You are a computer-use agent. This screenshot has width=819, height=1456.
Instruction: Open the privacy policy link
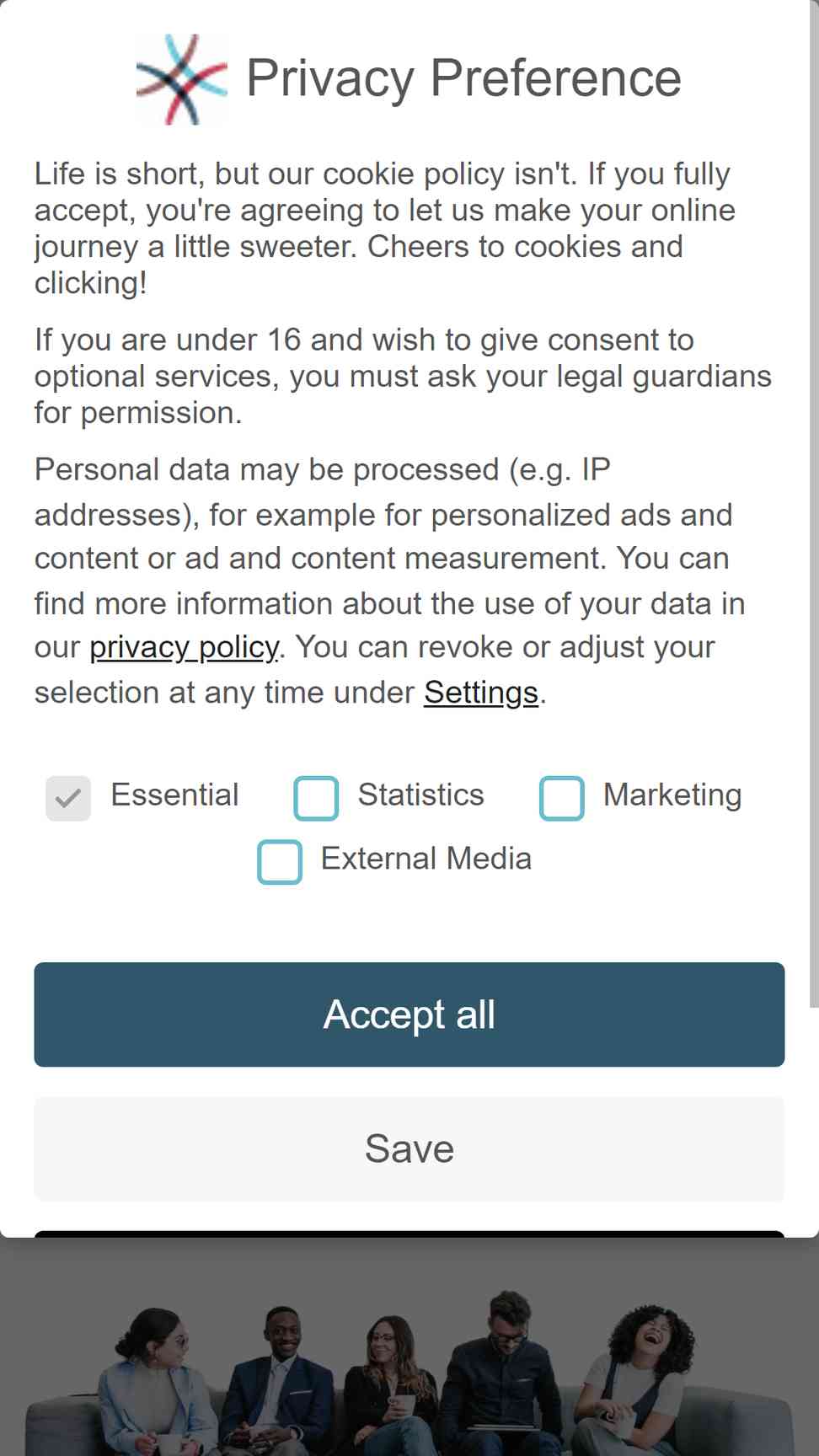click(x=184, y=647)
